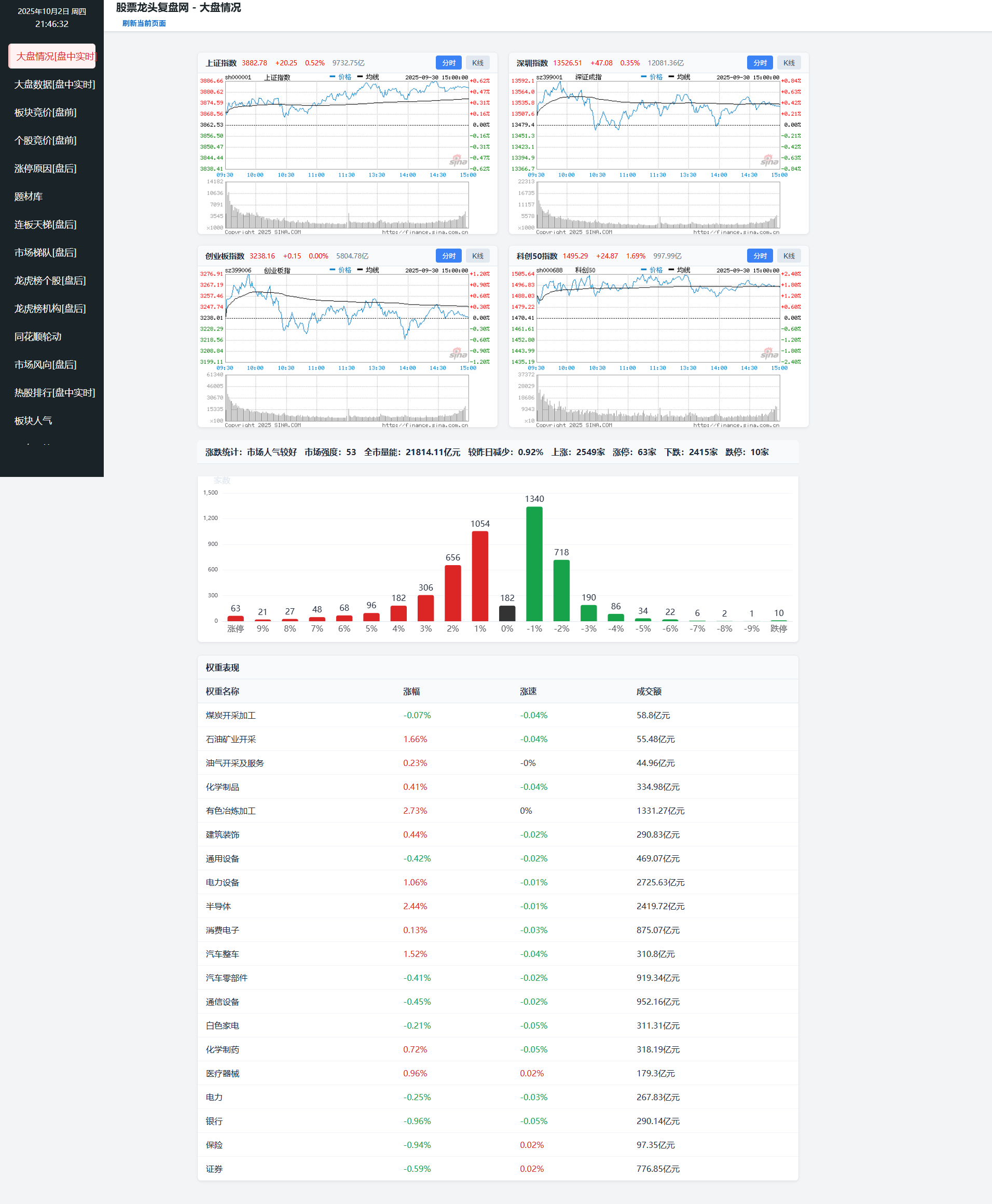
Task: Click the 刷新当前页面 refresh link
Action: [143, 23]
